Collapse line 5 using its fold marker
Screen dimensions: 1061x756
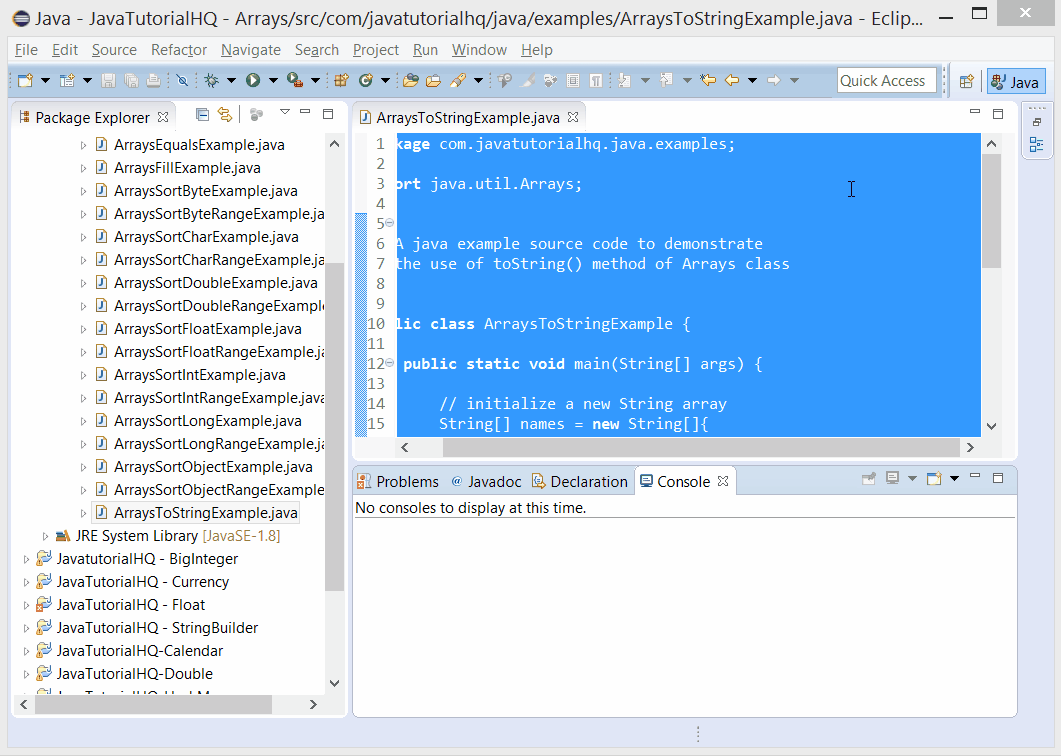tap(389, 223)
